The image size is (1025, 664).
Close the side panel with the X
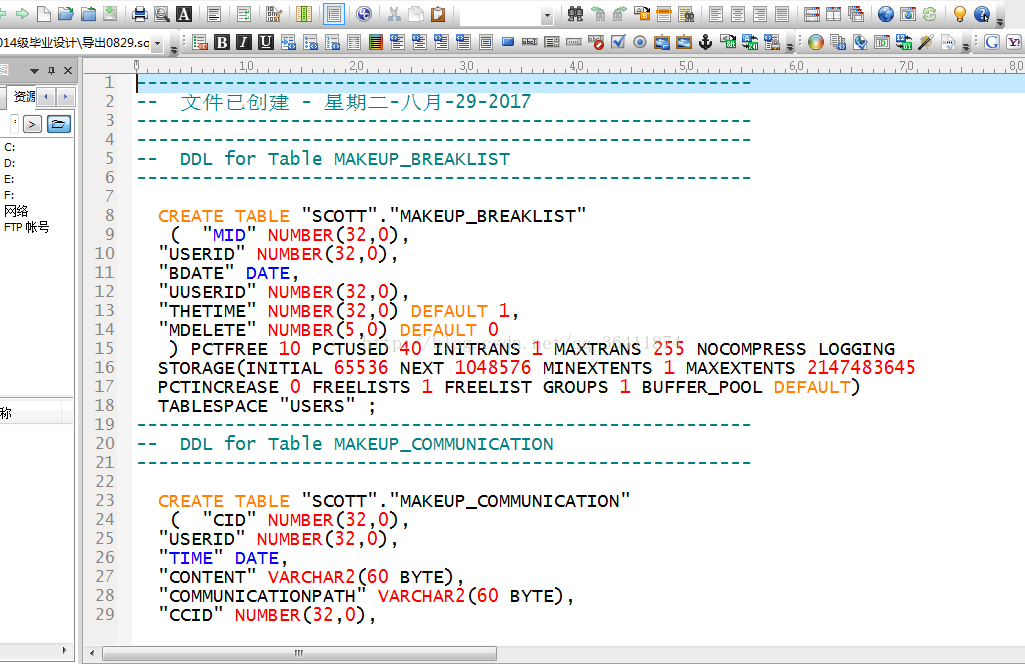(68, 71)
